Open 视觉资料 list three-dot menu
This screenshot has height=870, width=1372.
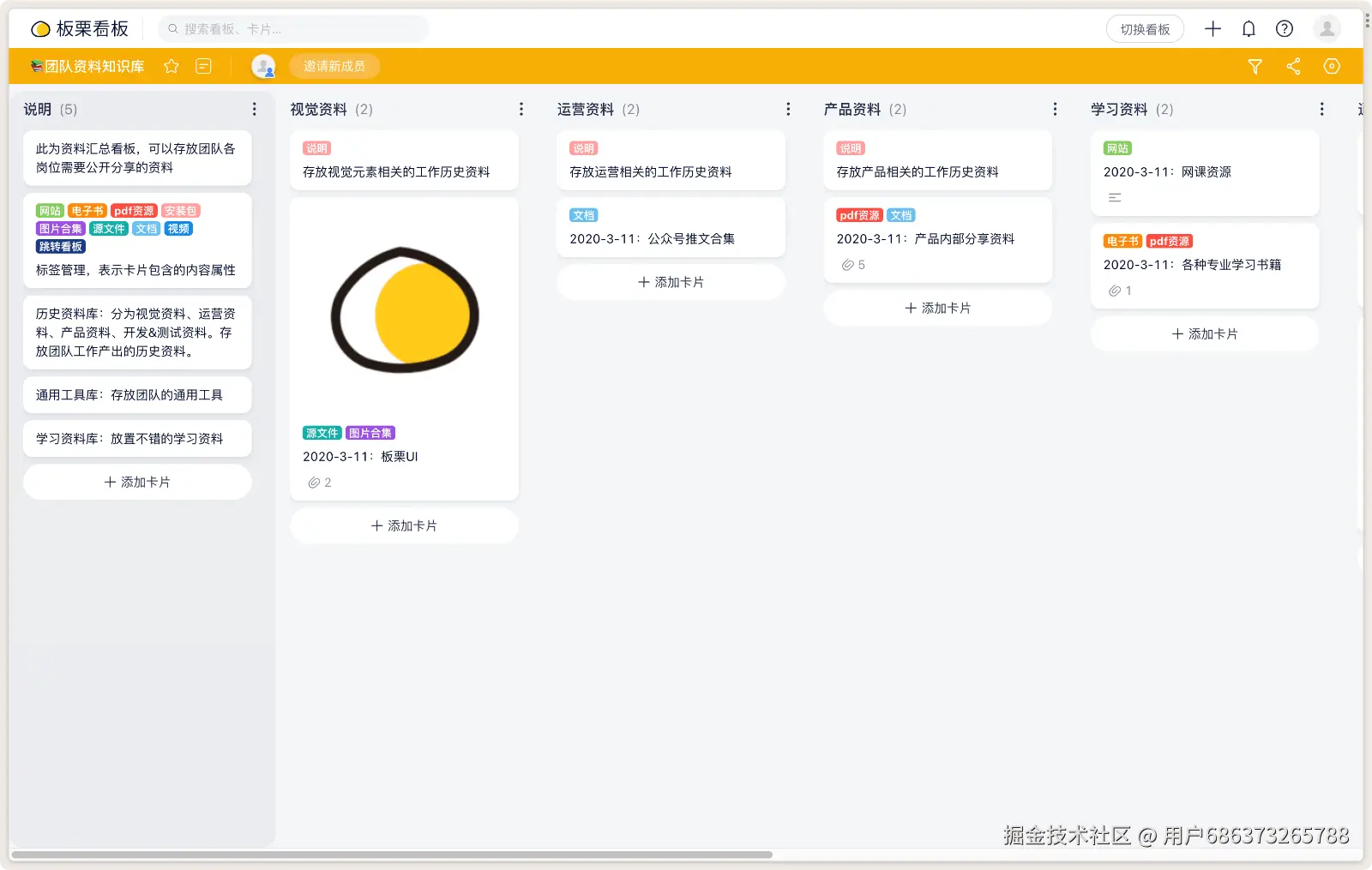[x=521, y=109]
